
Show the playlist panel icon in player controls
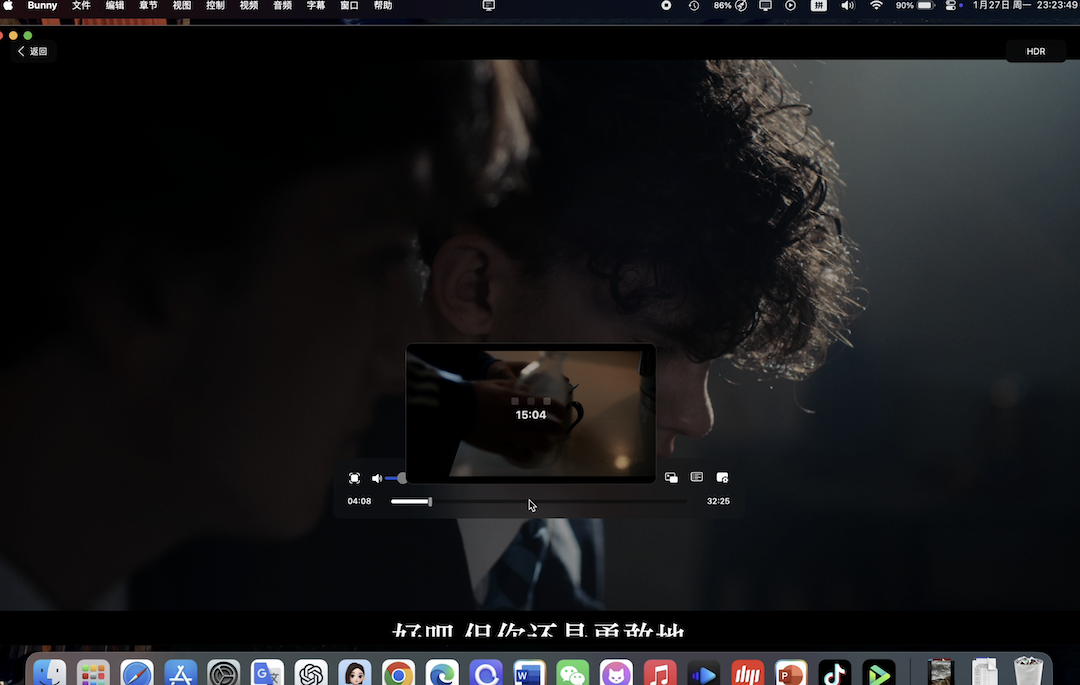click(x=696, y=477)
